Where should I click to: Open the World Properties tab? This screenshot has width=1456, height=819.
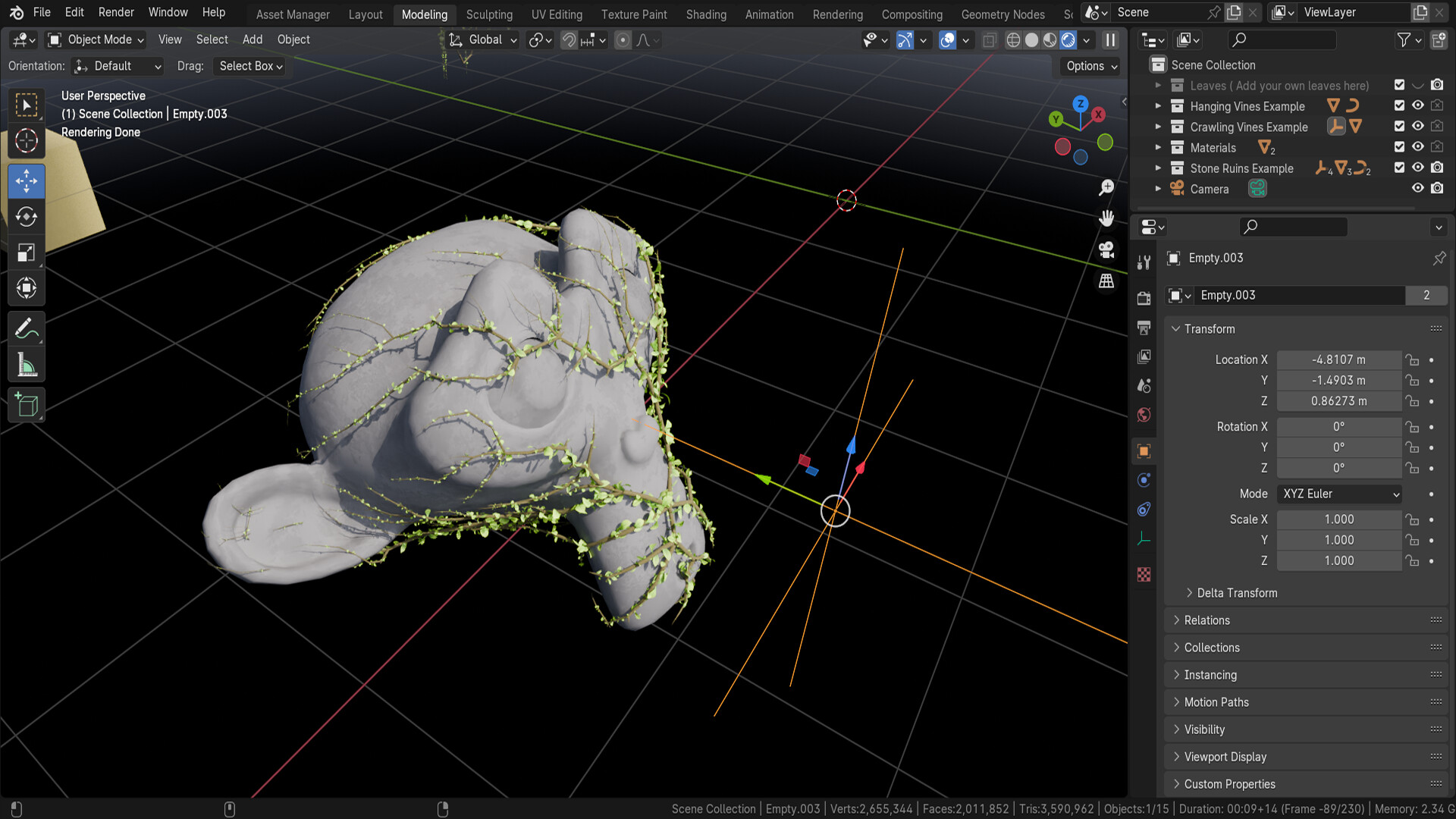point(1144,415)
